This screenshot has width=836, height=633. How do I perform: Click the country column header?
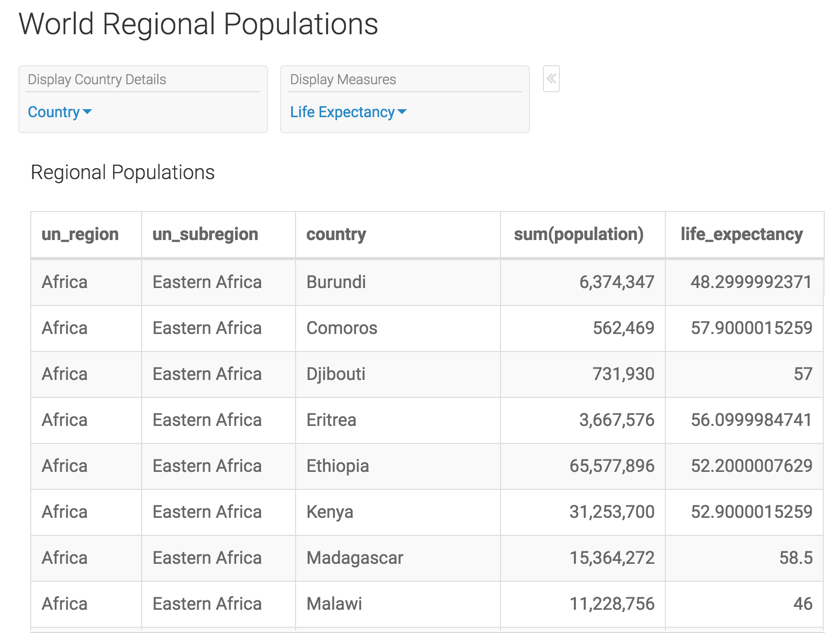[x=336, y=234]
